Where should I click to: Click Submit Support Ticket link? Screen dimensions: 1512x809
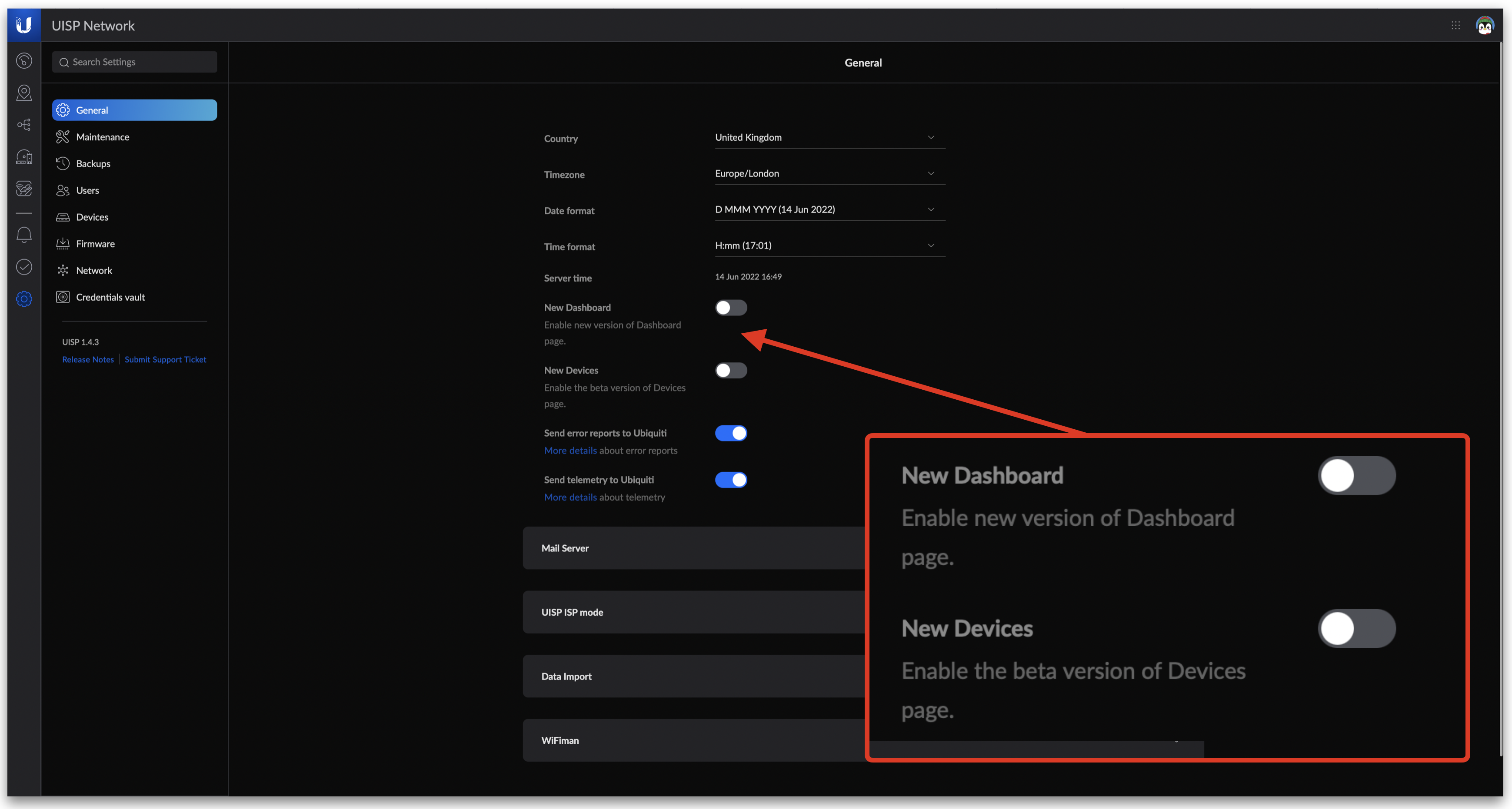[x=165, y=359]
